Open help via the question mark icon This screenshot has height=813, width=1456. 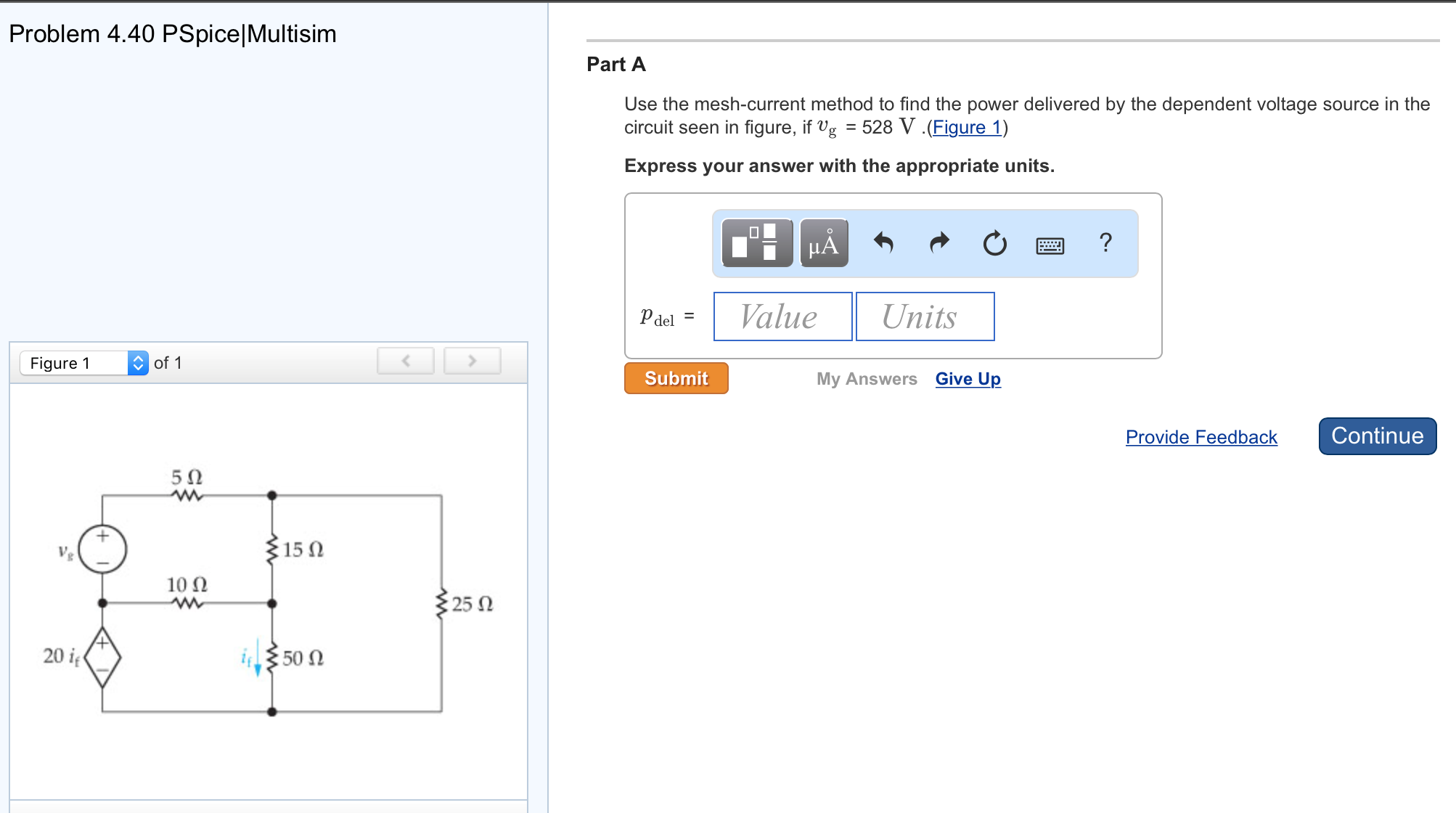1105,244
